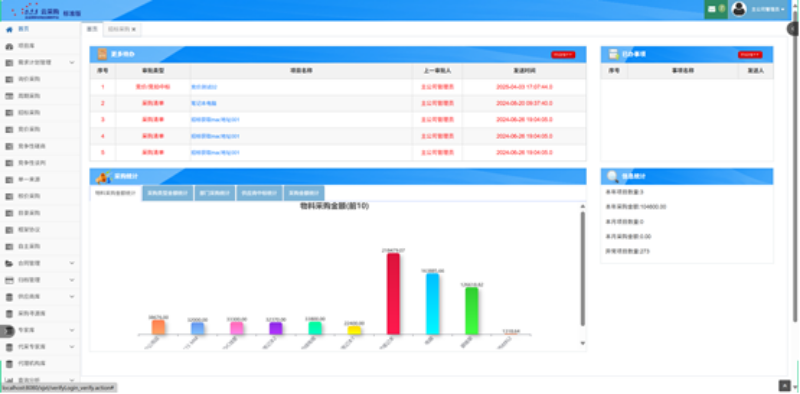The width and height of the screenshot is (800, 394).
Task: Click the orange chart bar
Action: coord(158,328)
